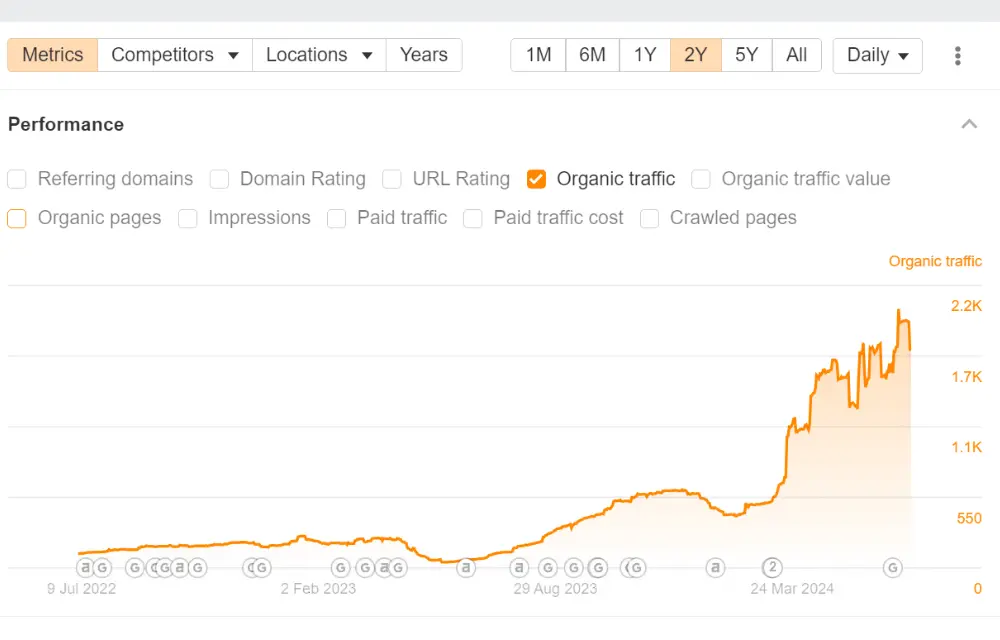The height and width of the screenshot is (640, 1000).
Task: Click the "a" event marker near 9 Jul 2022
Action: pyautogui.click(x=84, y=567)
